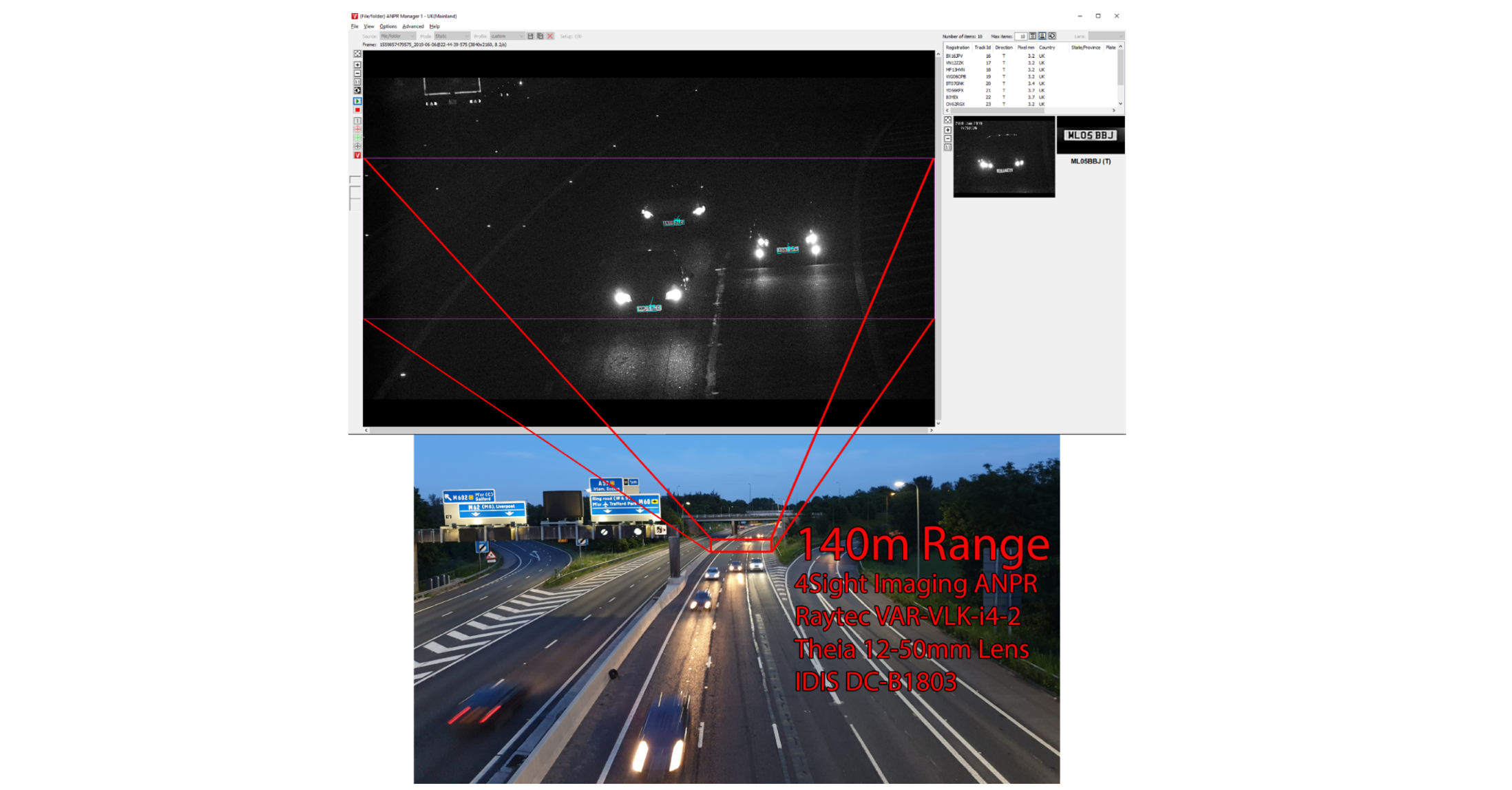Viewport: 1512px width, 790px height.
Task: Expand the Lane dropdown
Action: [1105, 36]
